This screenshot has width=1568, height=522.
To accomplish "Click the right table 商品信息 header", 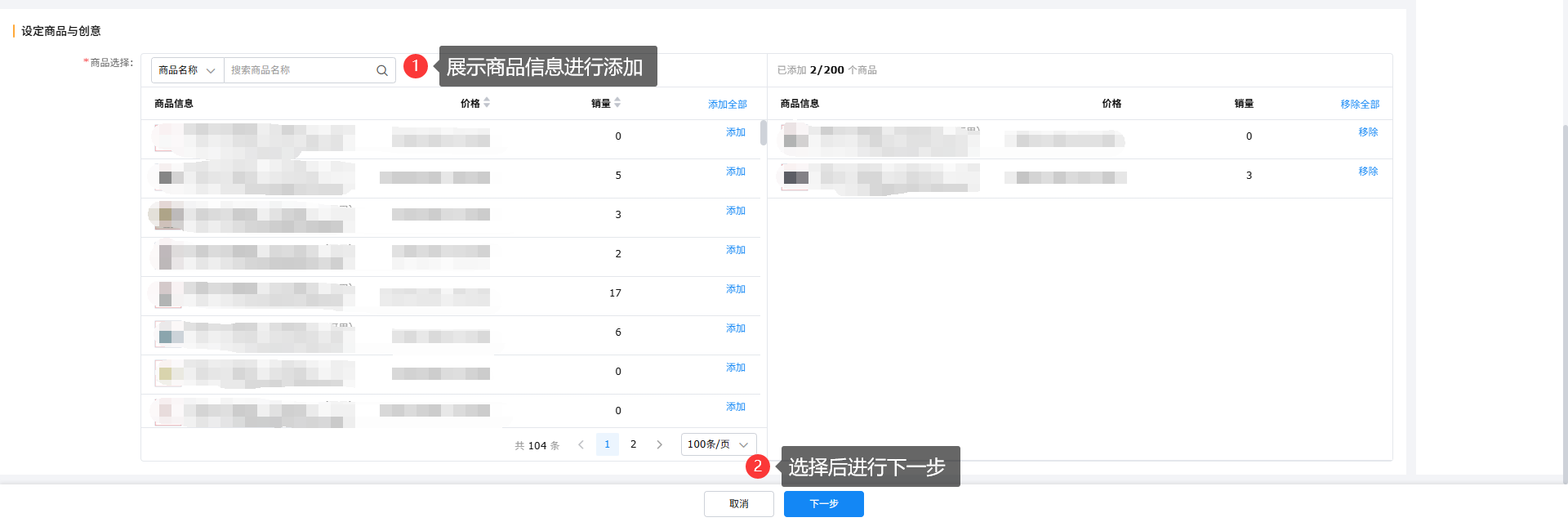I will click(x=799, y=104).
